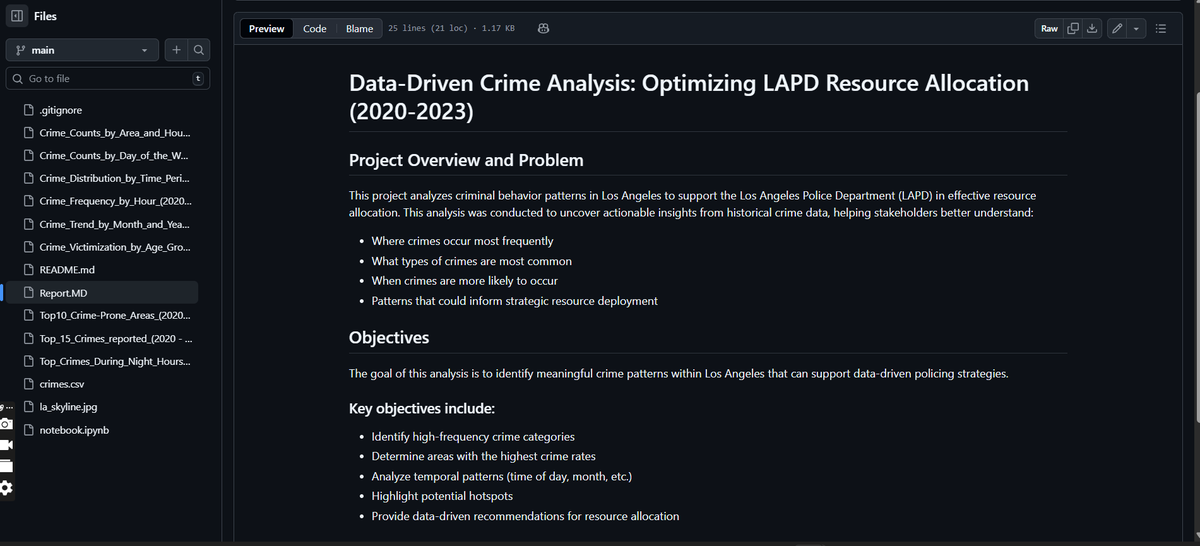Switch to the Blame tab
1200x546 pixels.
coord(359,29)
